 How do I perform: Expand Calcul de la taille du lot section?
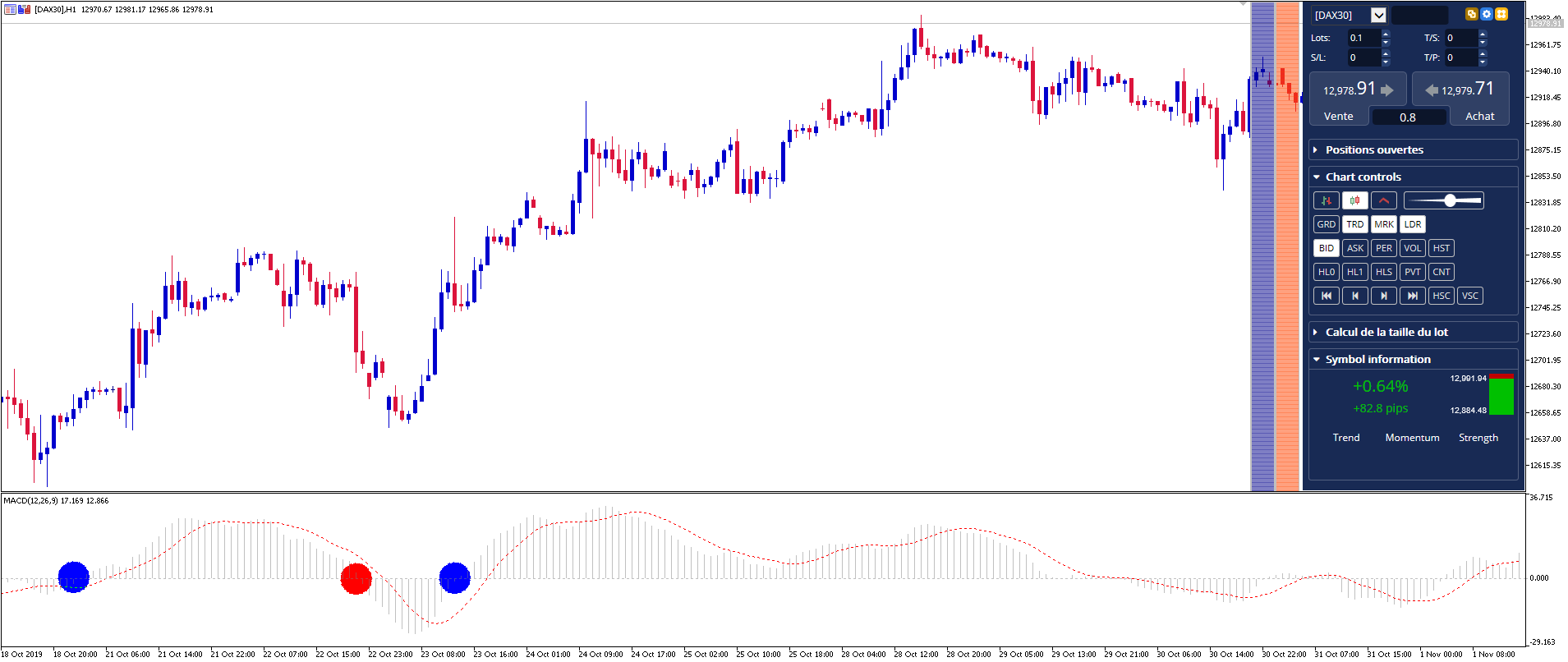[1413, 332]
